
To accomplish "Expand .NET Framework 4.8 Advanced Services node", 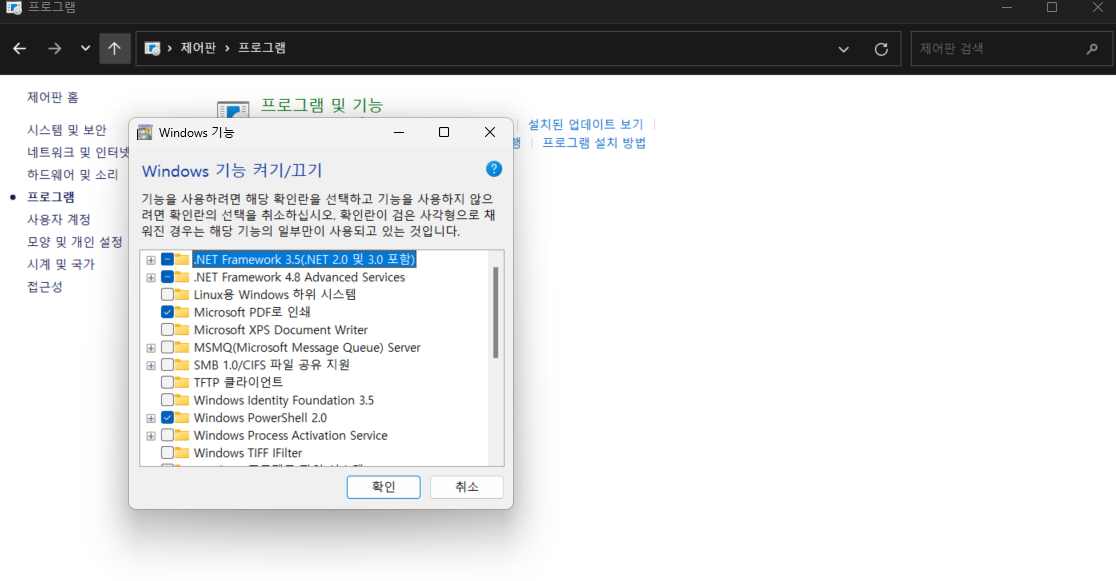I will pyautogui.click(x=151, y=278).
